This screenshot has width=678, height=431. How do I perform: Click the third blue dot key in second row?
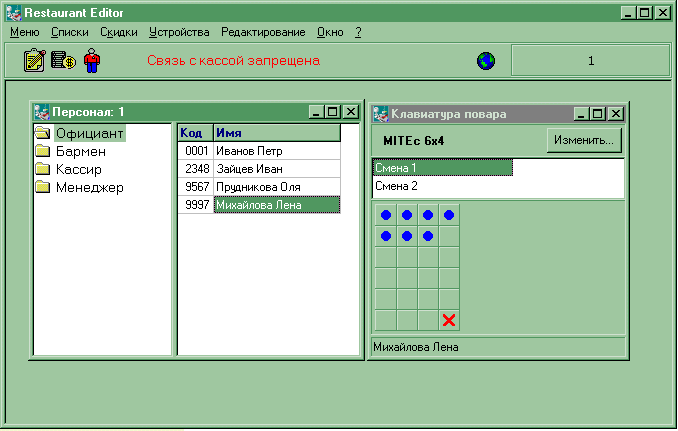[428, 236]
